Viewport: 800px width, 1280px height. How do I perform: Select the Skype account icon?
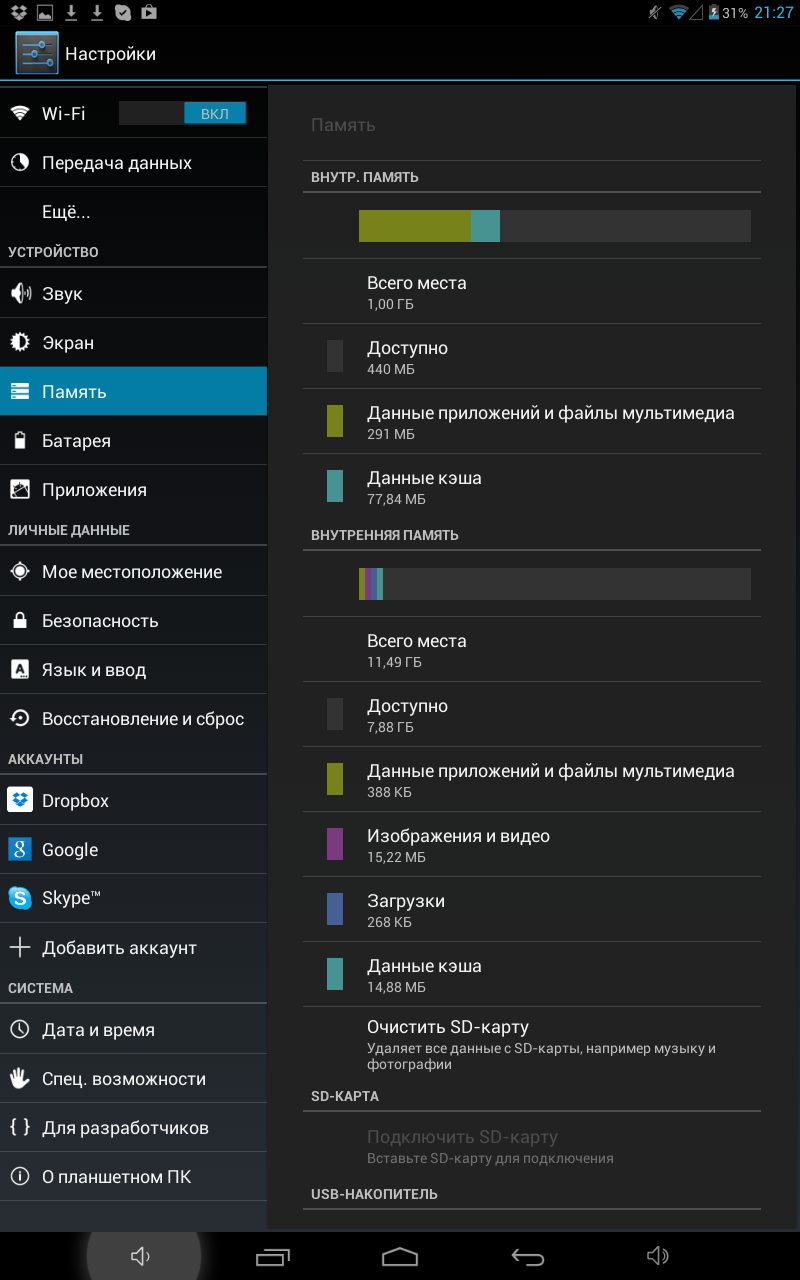(x=20, y=898)
